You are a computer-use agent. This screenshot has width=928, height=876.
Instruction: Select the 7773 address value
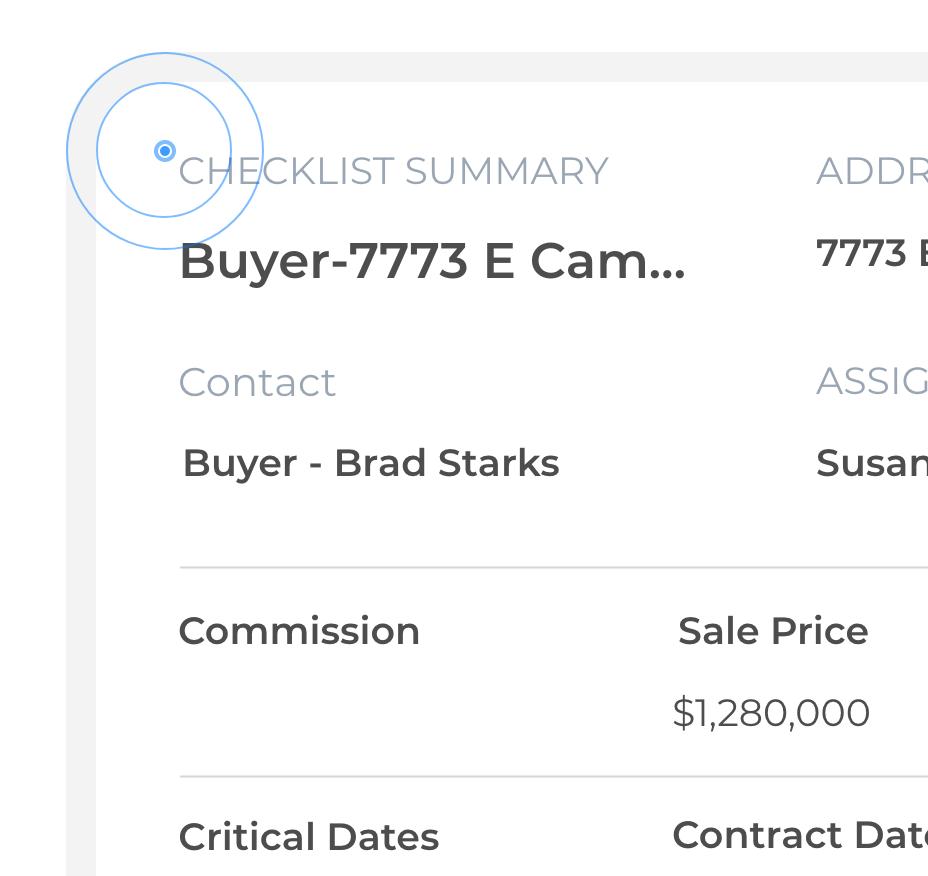pos(871,254)
